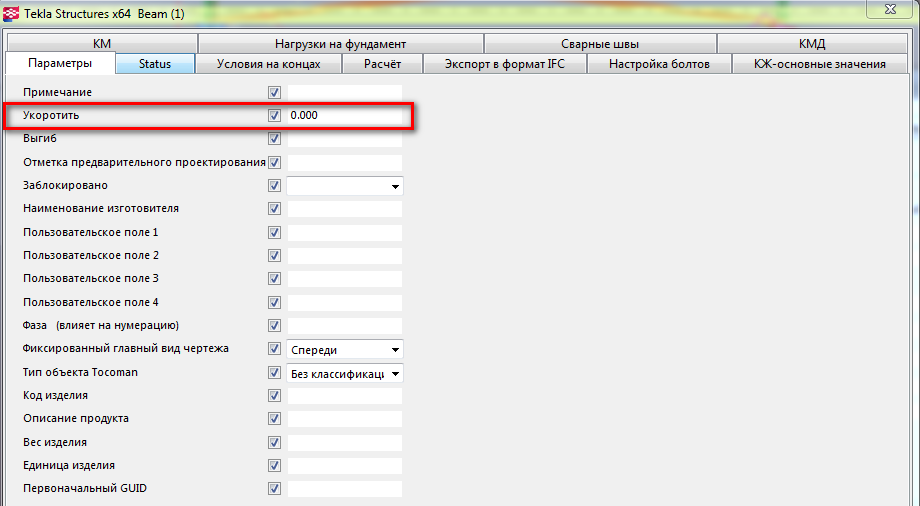920x506 pixels.
Task: Toggle the Тип объекта Tocoman checkbox
Action: tap(274, 373)
